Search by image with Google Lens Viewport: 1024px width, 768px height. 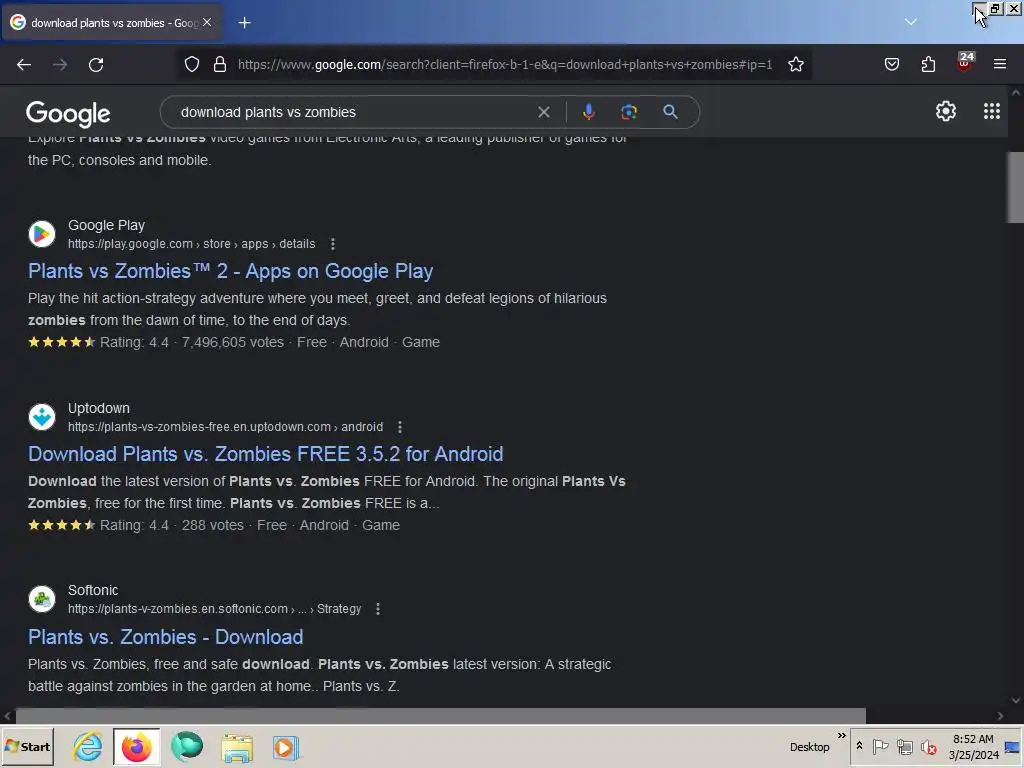pos(629,112)
